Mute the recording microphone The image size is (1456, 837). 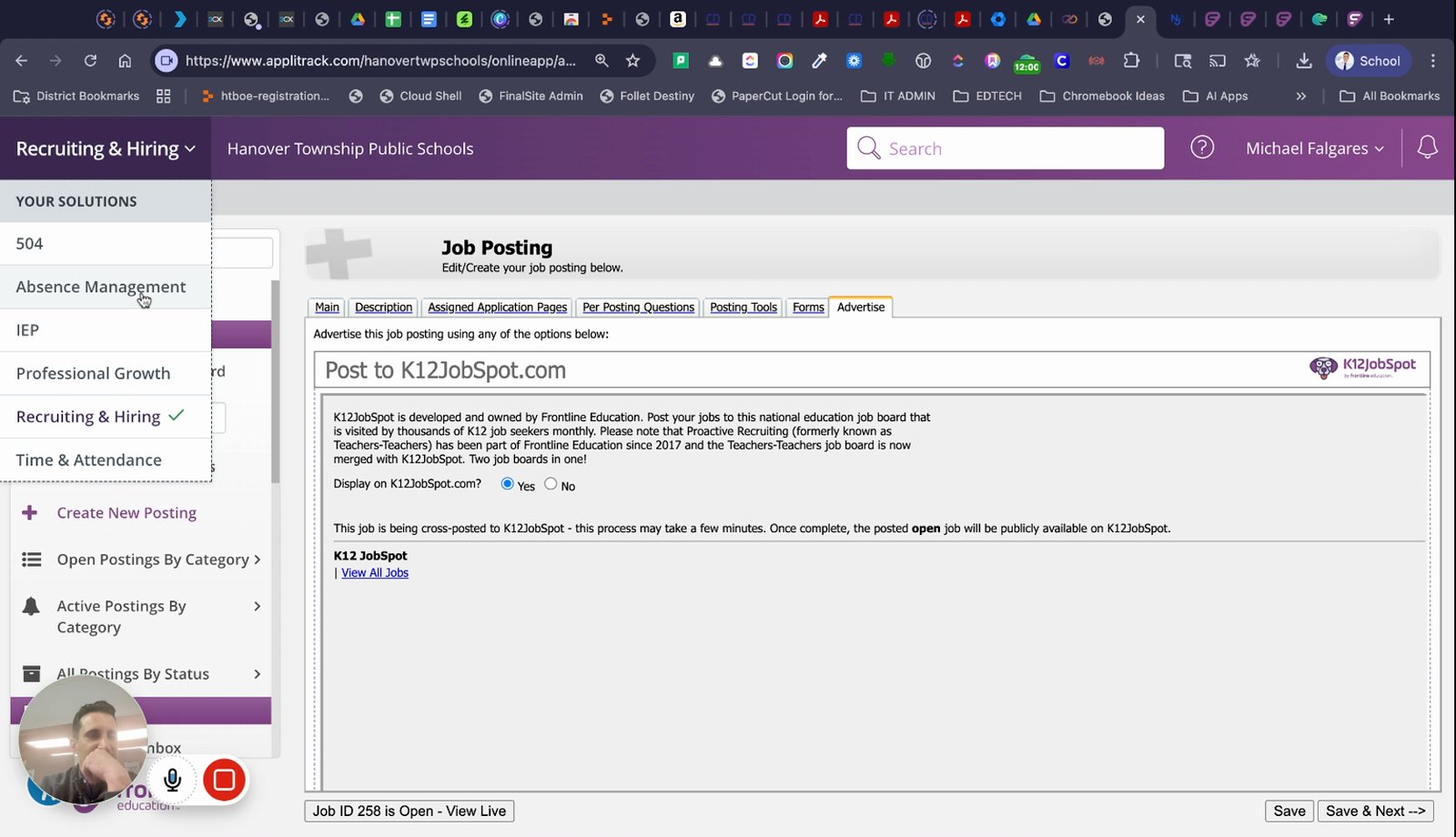coord(172,780)
